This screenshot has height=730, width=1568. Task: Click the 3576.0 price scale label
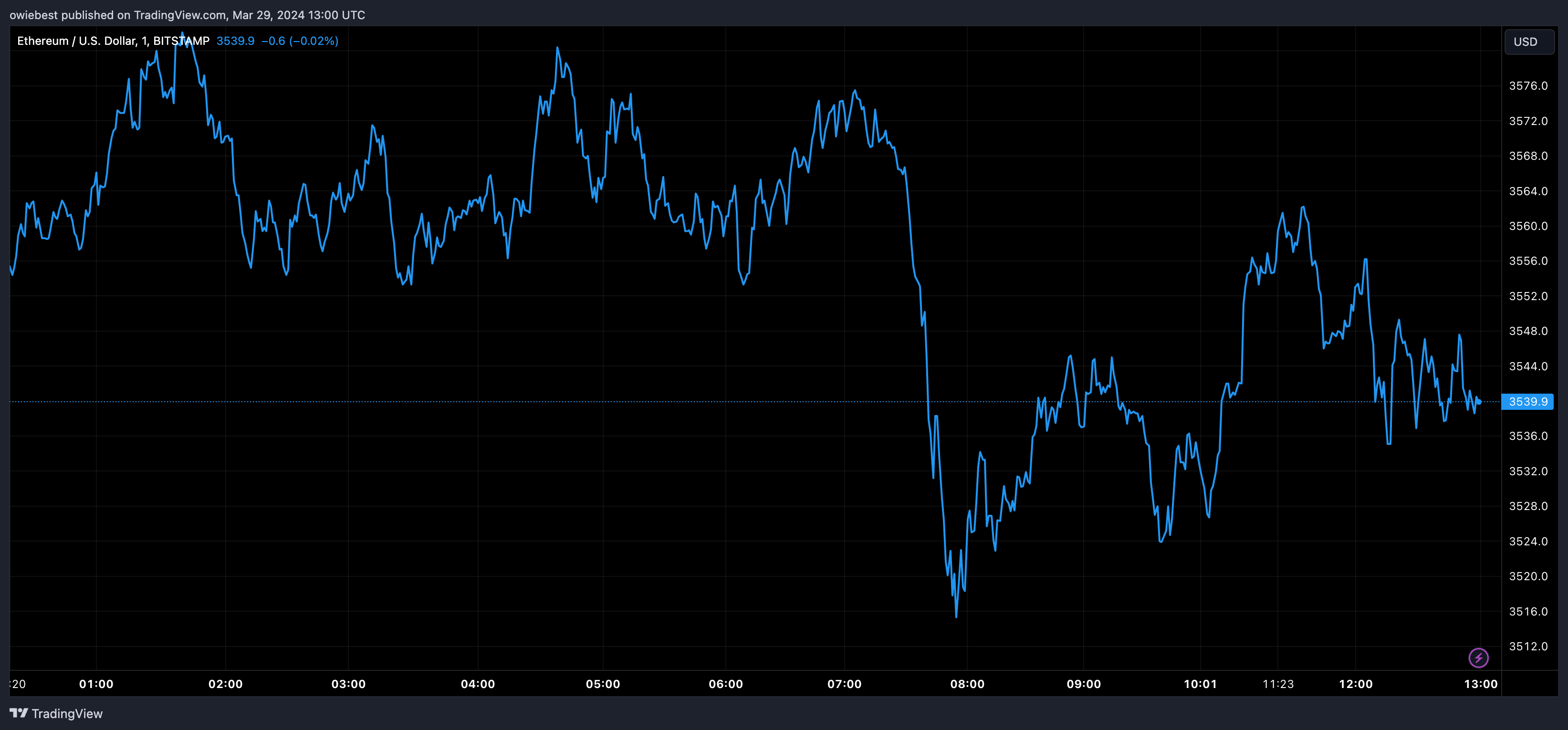coord(1528,86)
